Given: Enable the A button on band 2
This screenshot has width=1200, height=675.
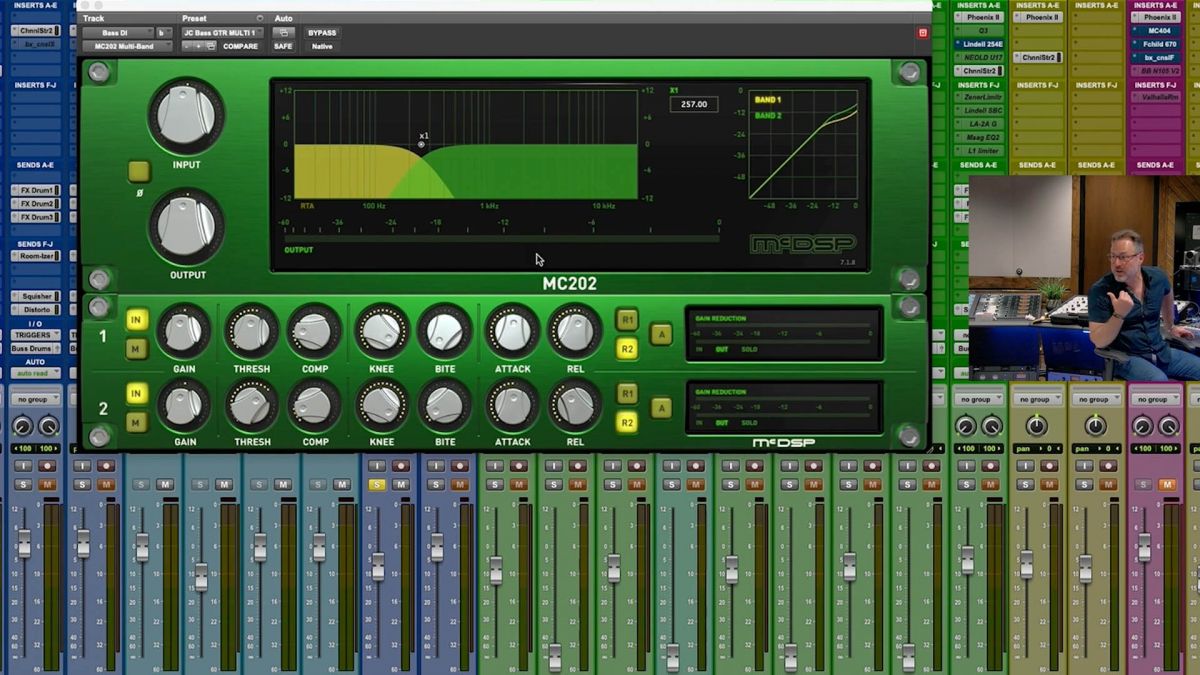Looking at the screenshot, I should click(x=661, y=408).
